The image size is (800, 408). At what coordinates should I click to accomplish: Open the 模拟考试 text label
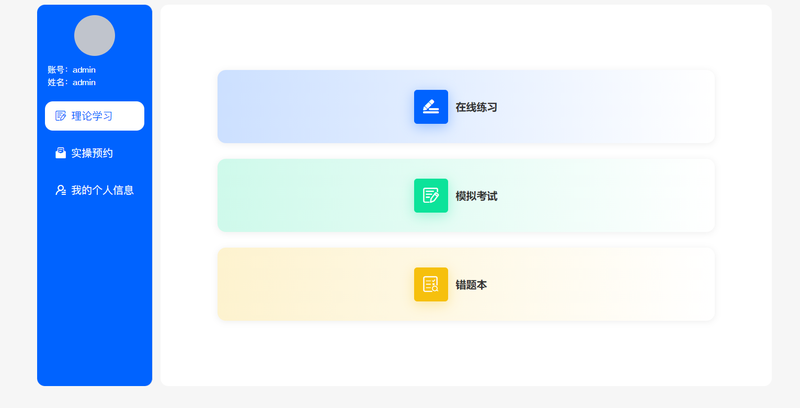(x=476, y=196)
